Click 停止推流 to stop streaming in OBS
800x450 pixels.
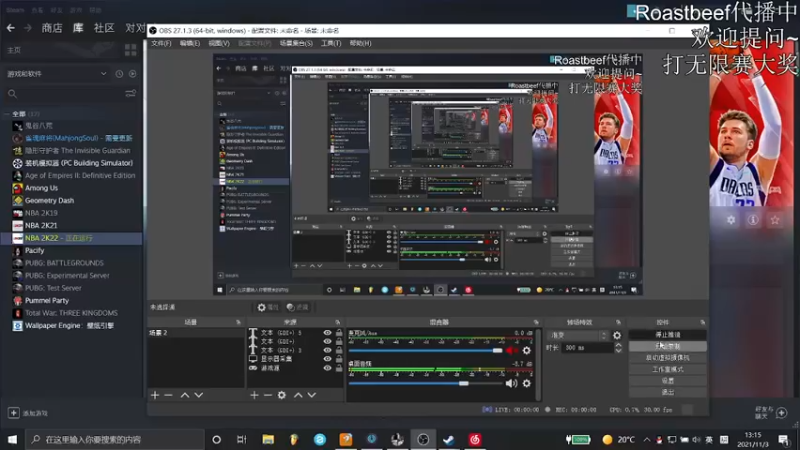tap(667, 335)
